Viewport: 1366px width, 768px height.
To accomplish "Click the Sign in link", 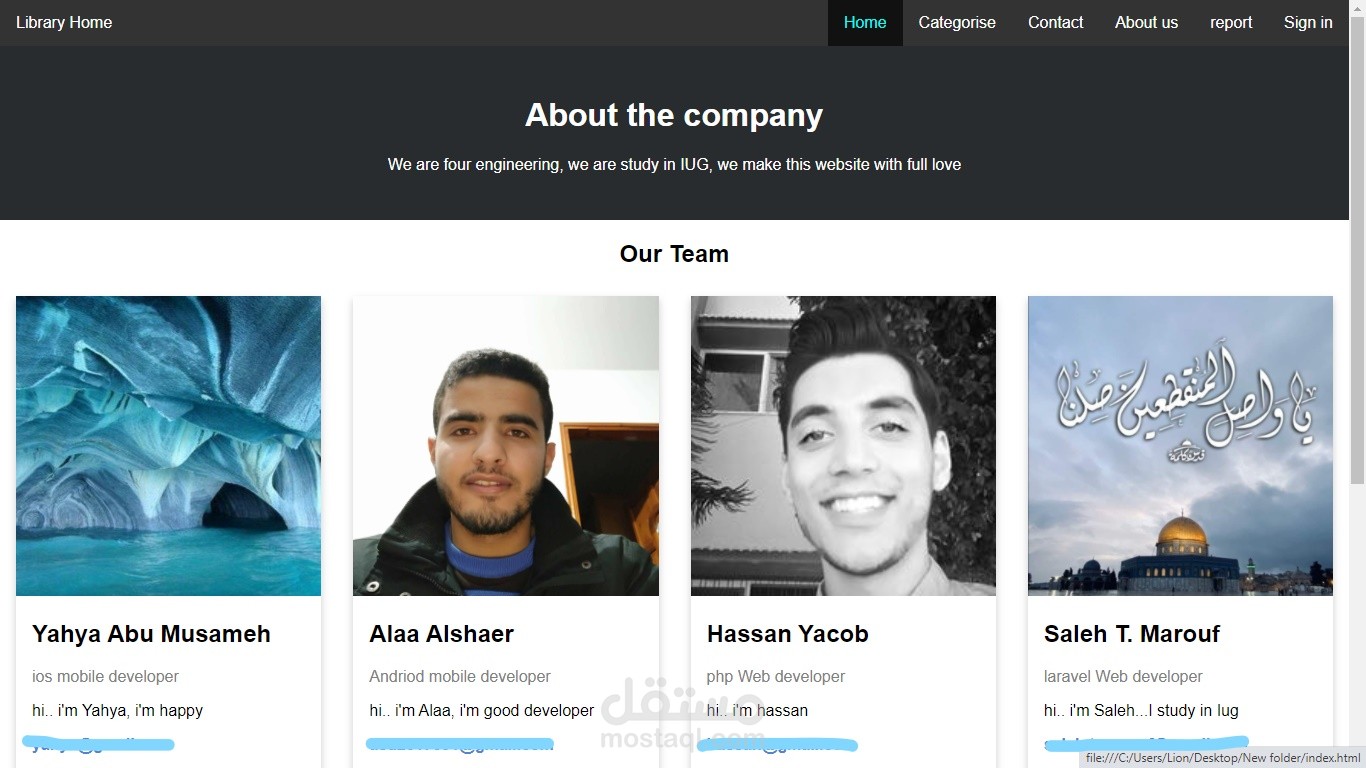I will click(1308, 22).
